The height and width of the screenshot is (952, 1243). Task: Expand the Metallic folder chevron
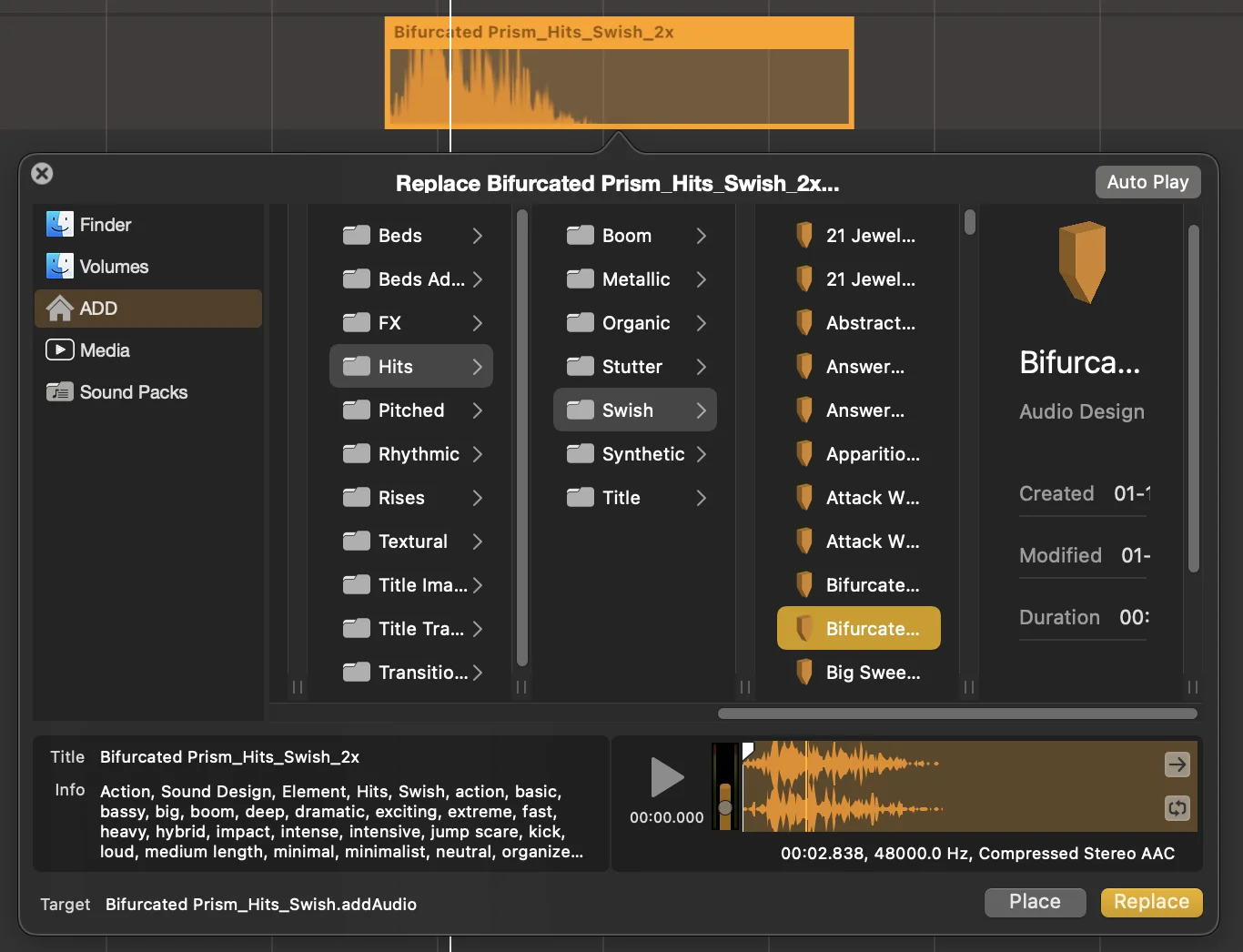pos(702,279)
